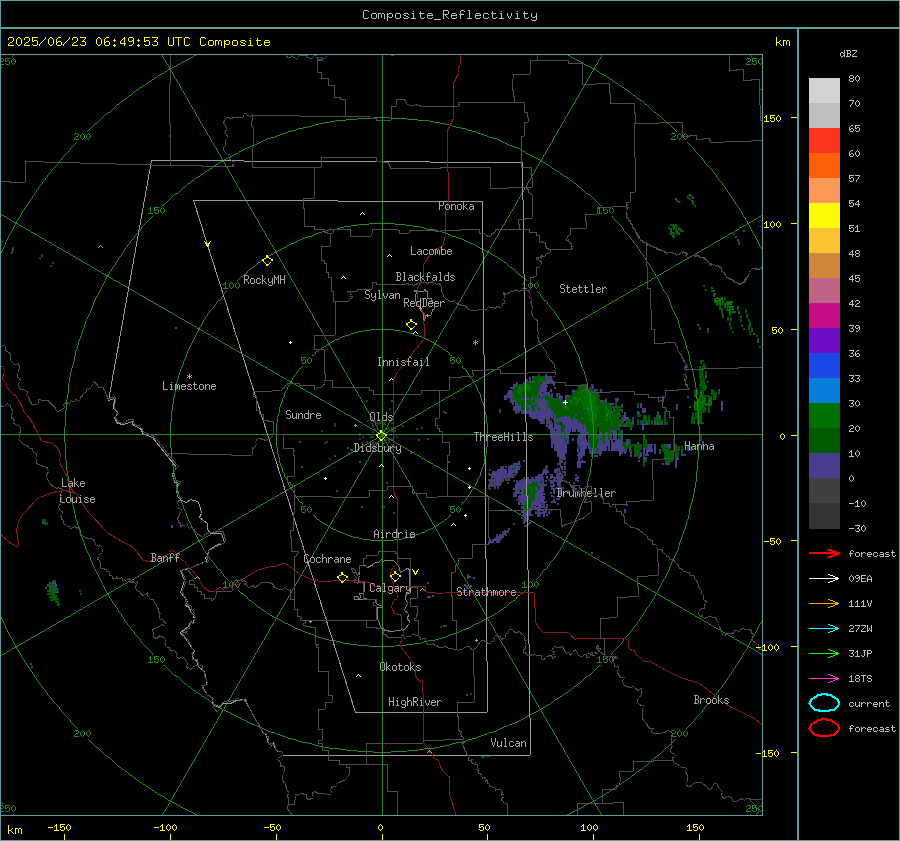Click the Stettler city label

(x=583, y=289)
